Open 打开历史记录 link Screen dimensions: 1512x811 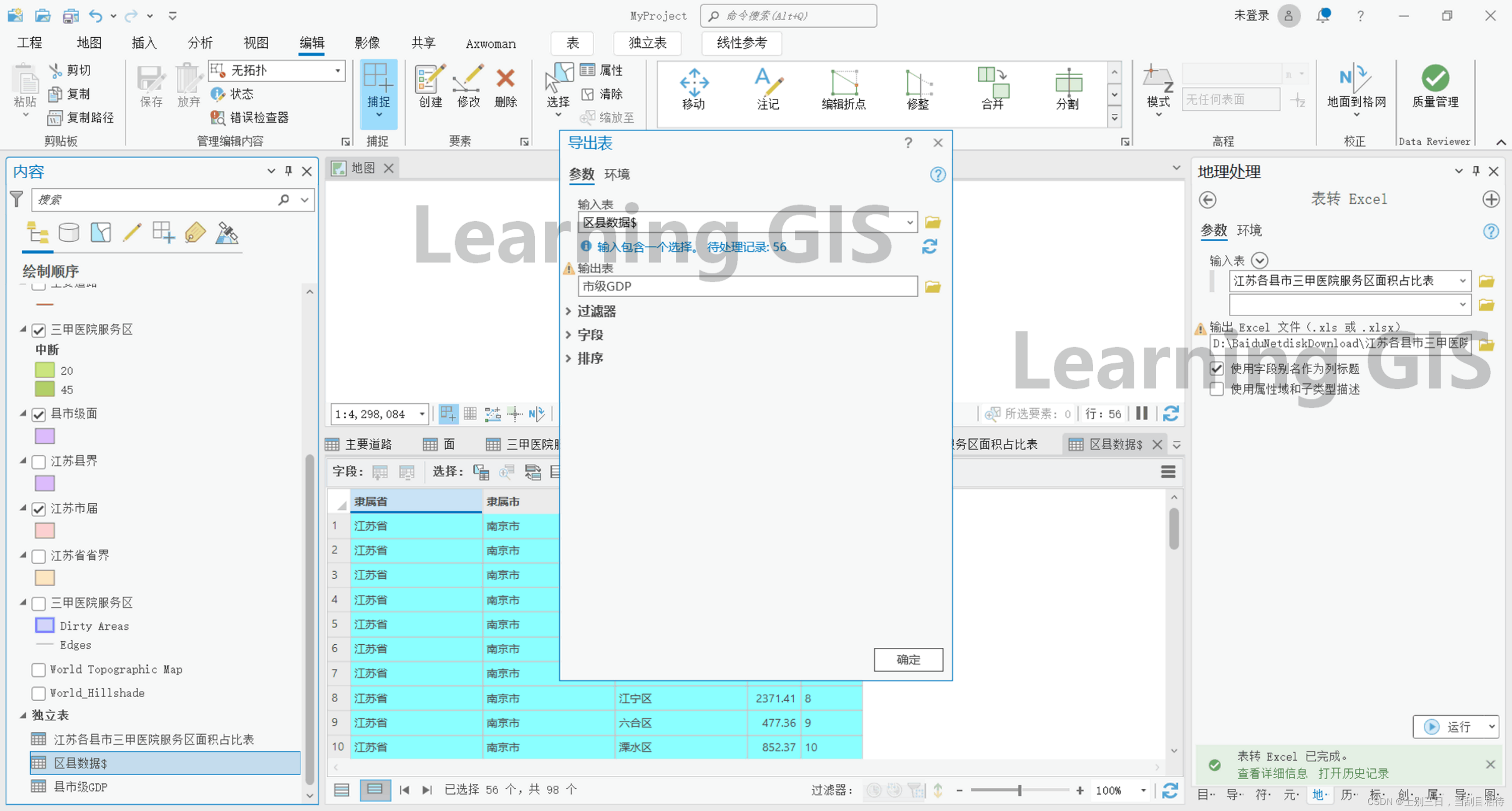(x=1353, y=773)
